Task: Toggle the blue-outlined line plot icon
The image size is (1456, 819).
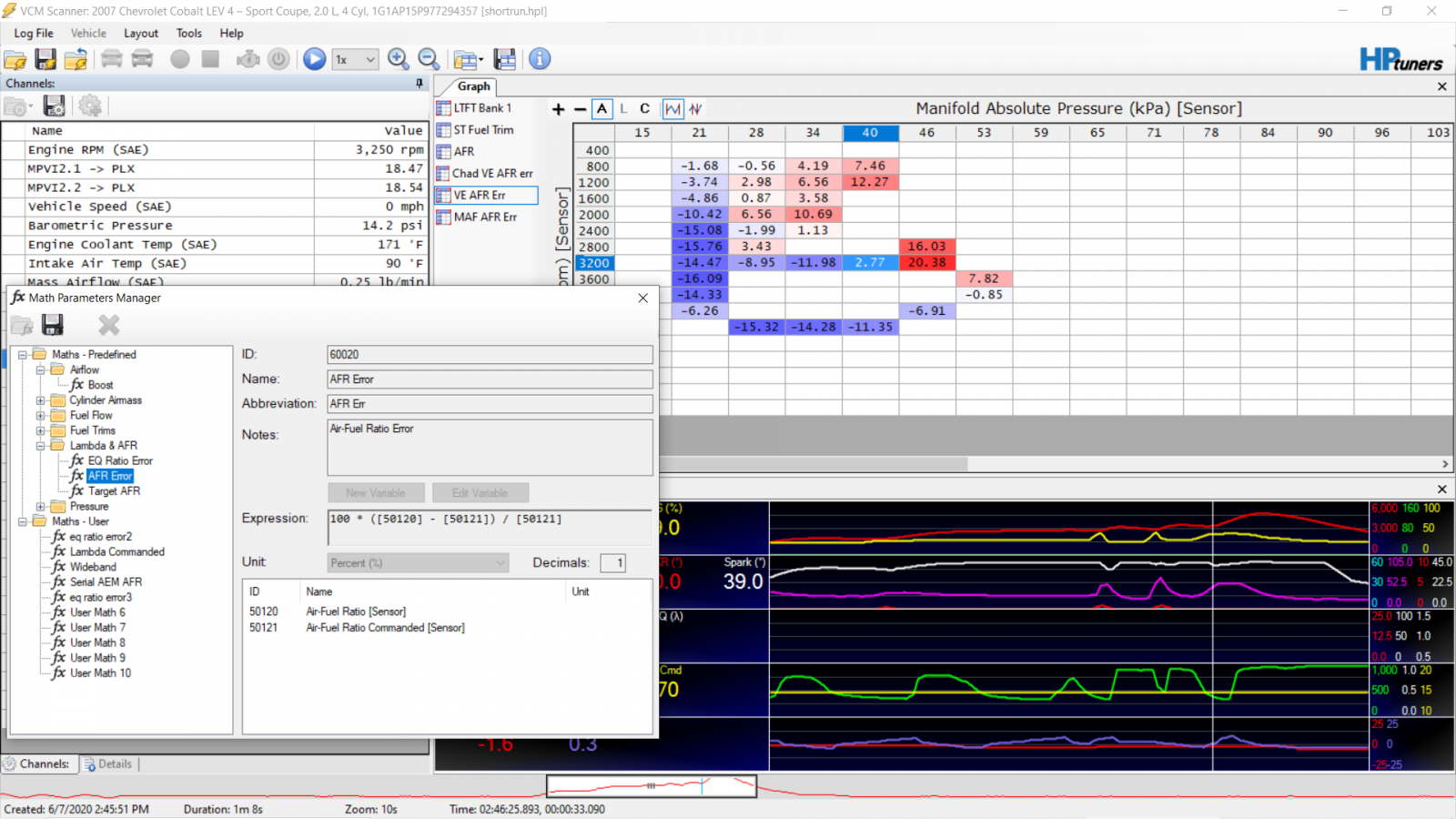Action: click(x=672, y=109)
